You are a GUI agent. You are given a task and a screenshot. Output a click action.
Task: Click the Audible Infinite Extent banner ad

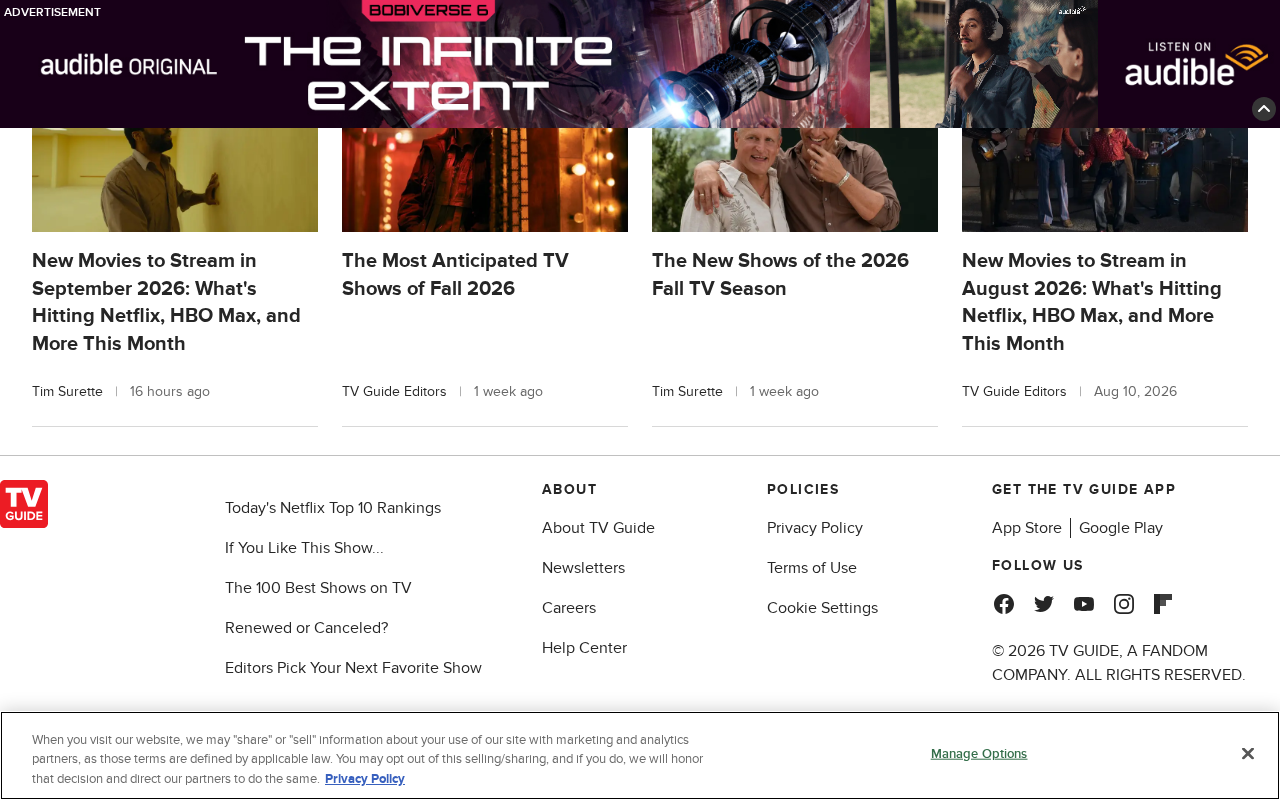coord(640,64)
